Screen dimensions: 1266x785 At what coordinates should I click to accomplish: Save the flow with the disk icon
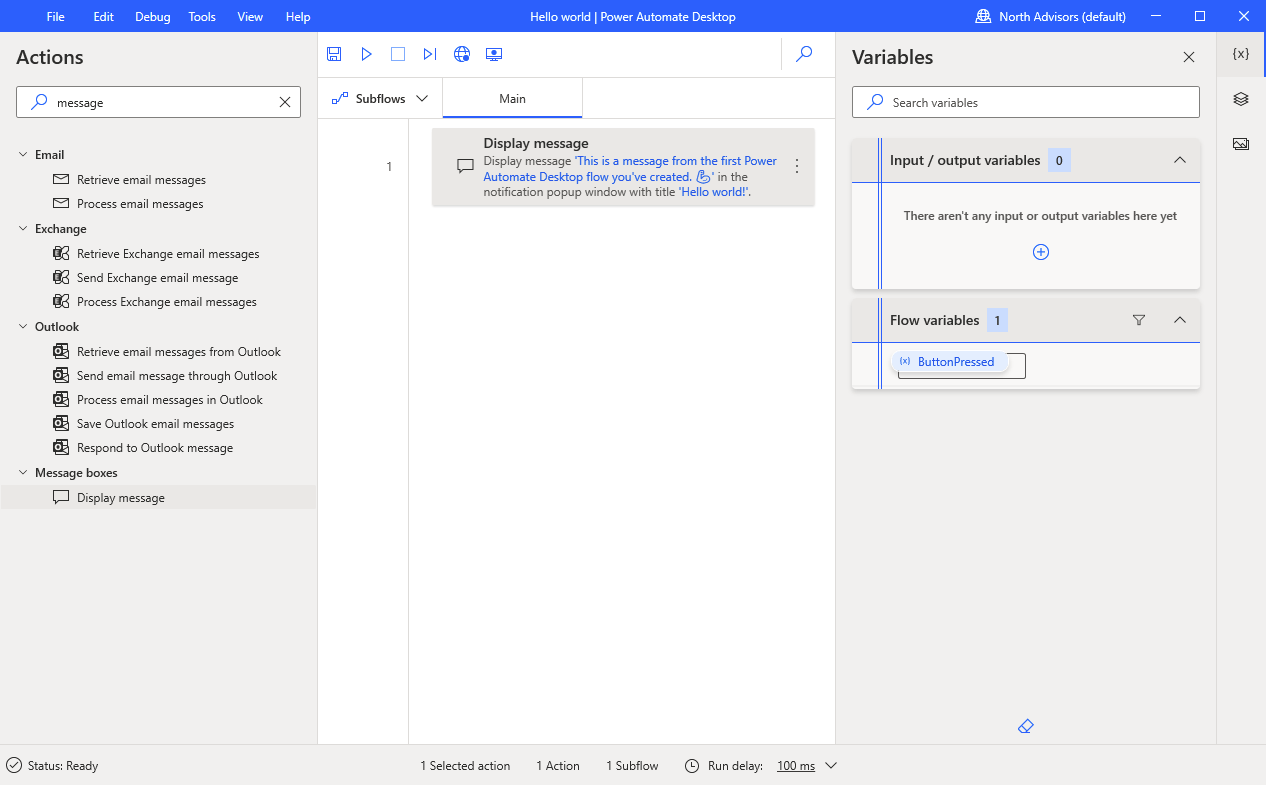point(334,55)
